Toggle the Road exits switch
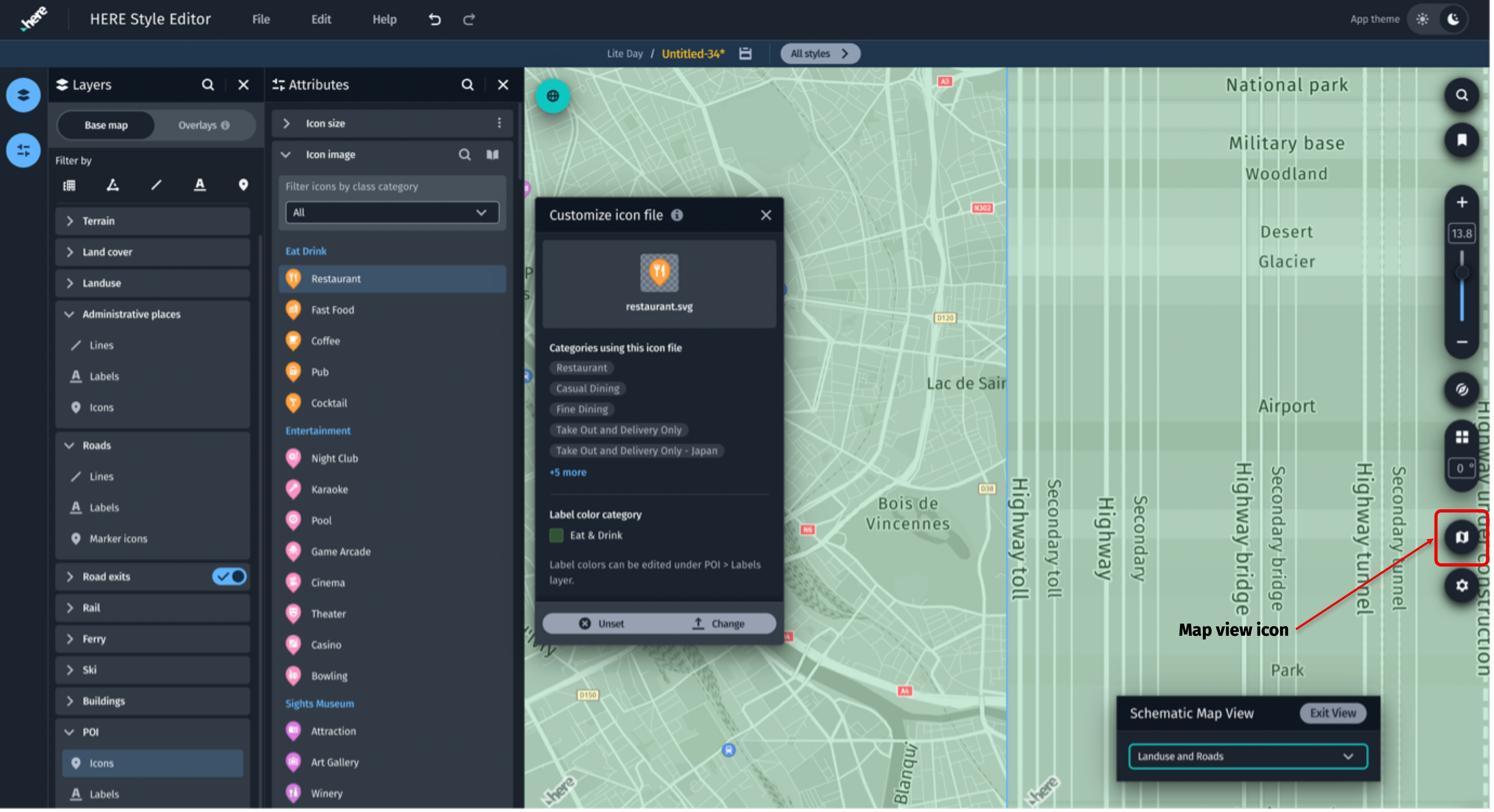This screenshot has height=812, width=1494. (230, 576)
